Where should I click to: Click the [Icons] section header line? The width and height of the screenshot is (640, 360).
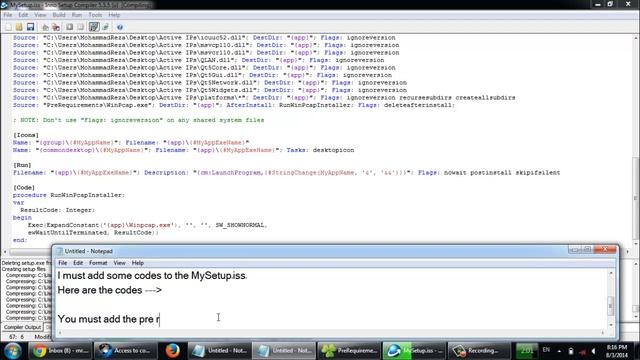click(x=26, y=135)
